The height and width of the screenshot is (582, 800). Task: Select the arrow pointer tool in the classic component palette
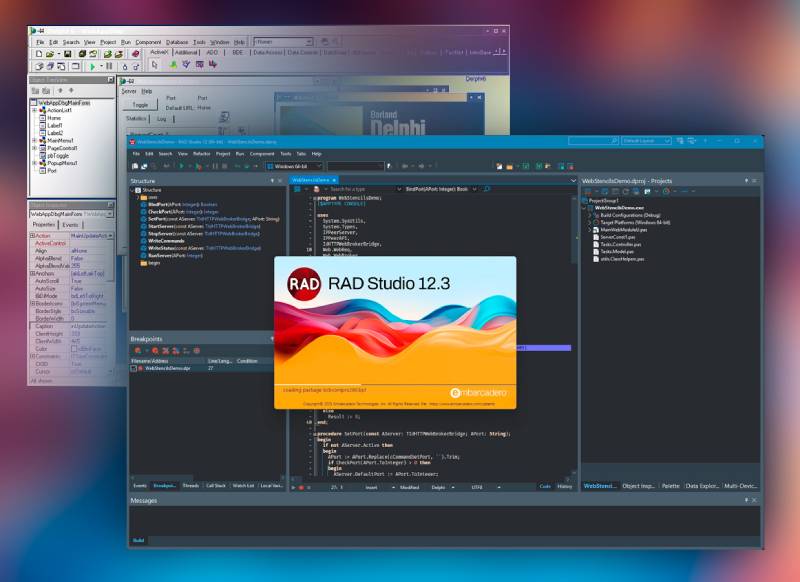tap(155, 65)
